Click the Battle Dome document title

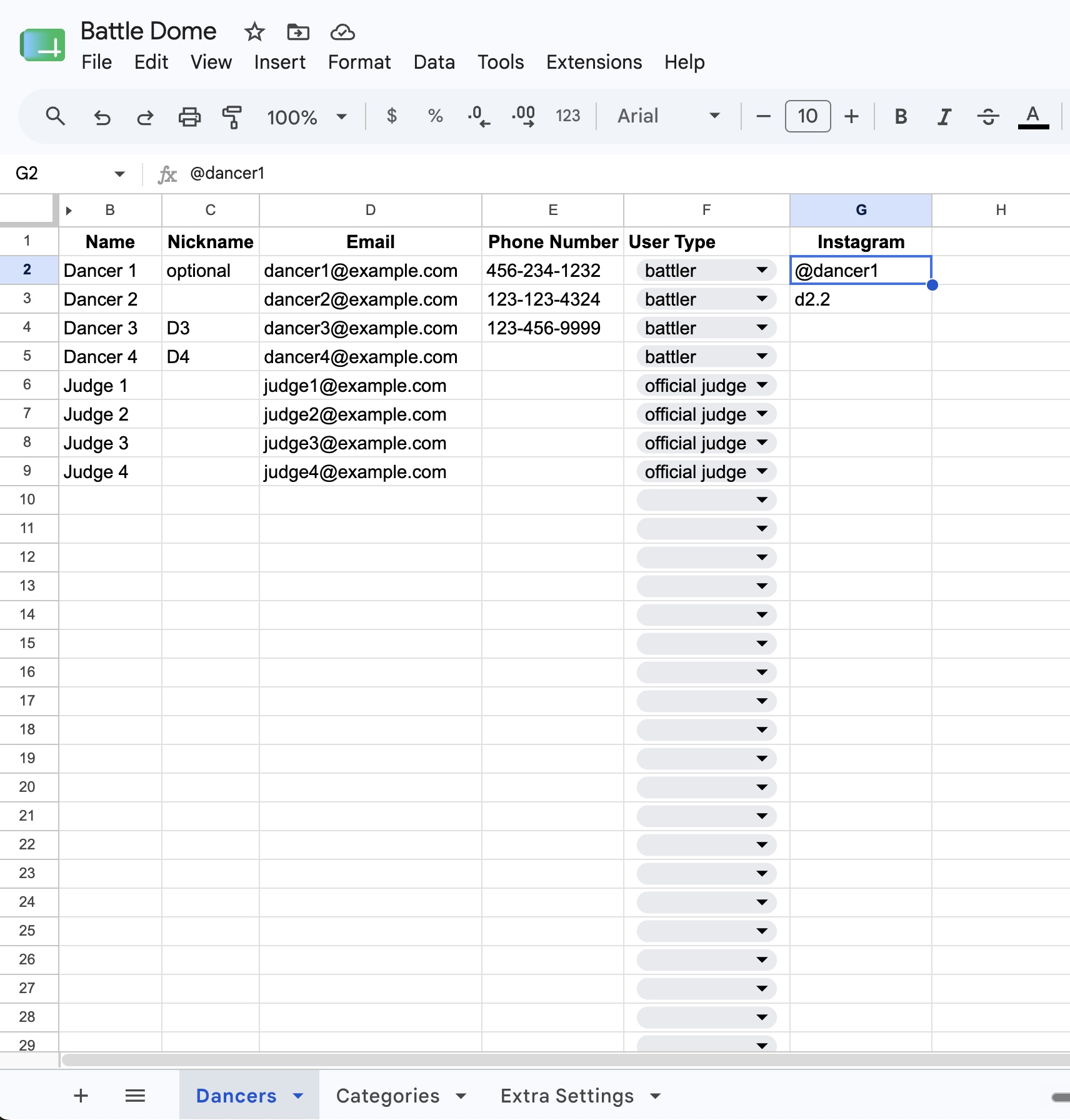149,31
